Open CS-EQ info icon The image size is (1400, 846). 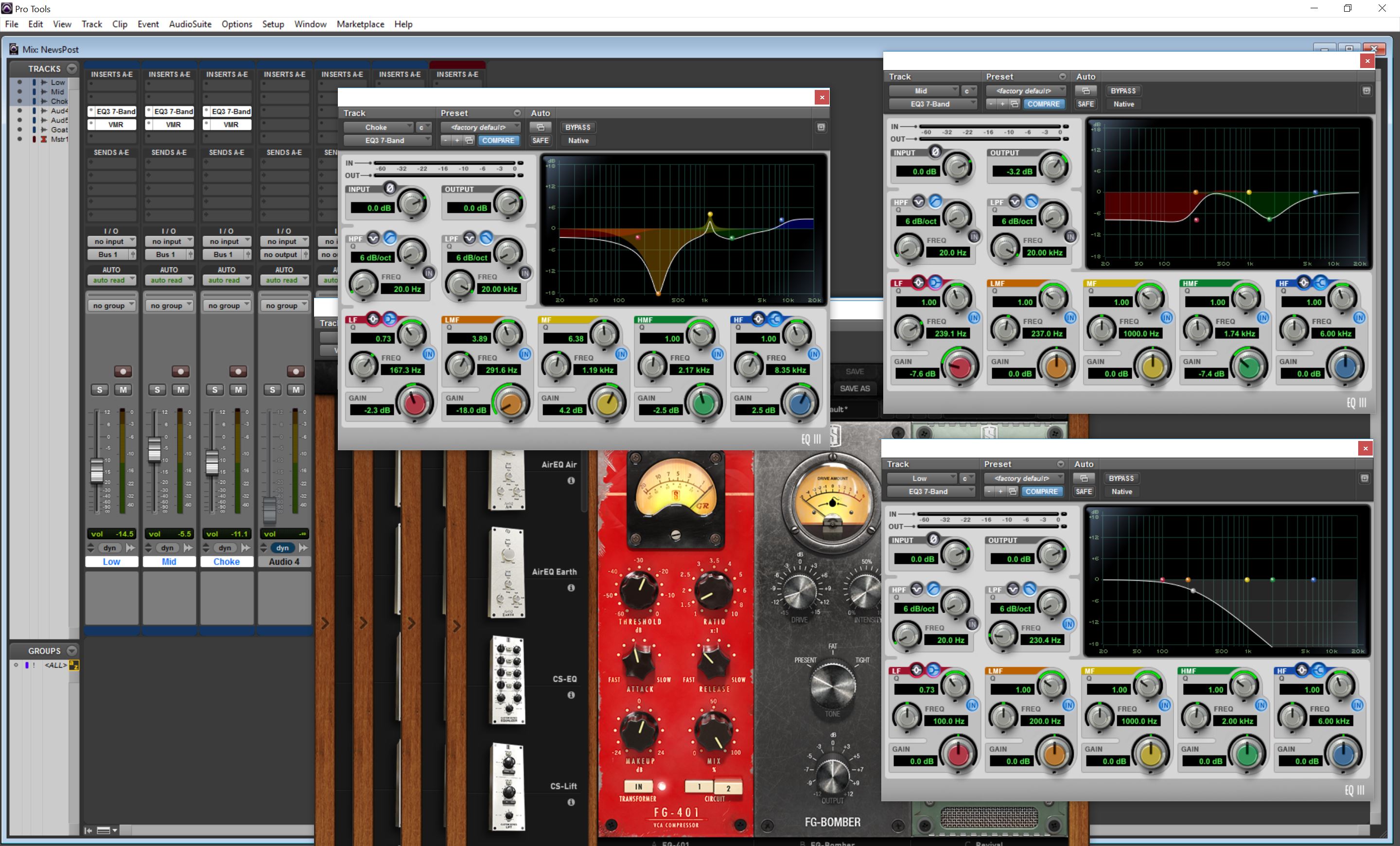click(571, 695)
